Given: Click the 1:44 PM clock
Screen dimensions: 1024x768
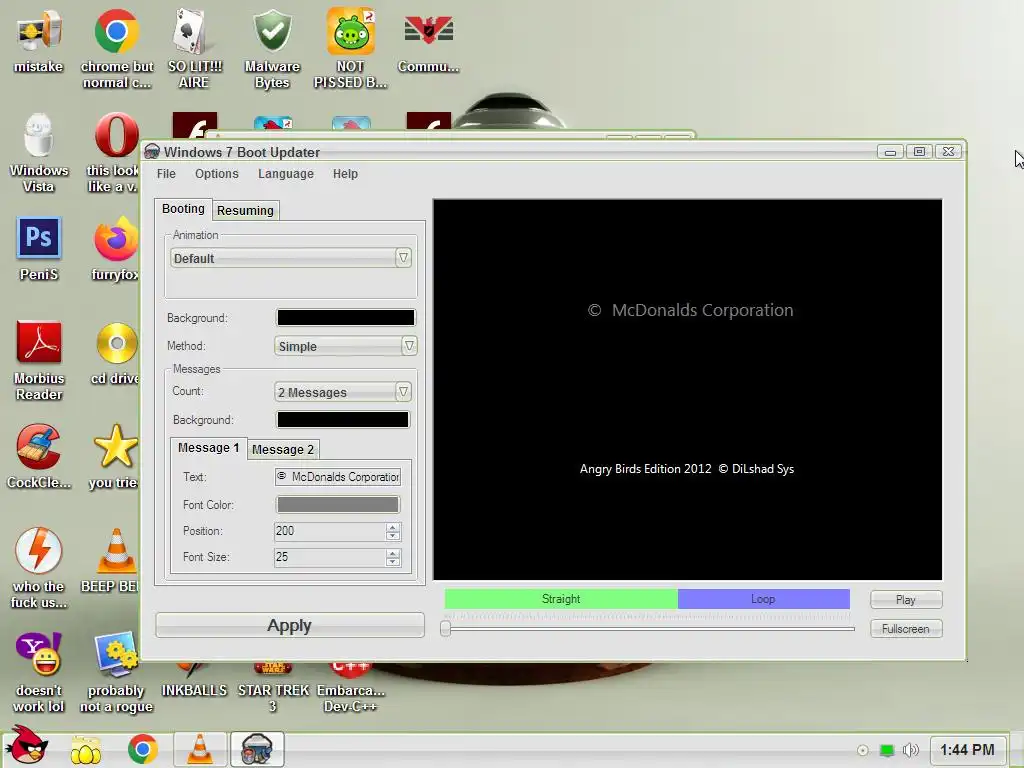Looking at the screenshot, I should (967, 750).
